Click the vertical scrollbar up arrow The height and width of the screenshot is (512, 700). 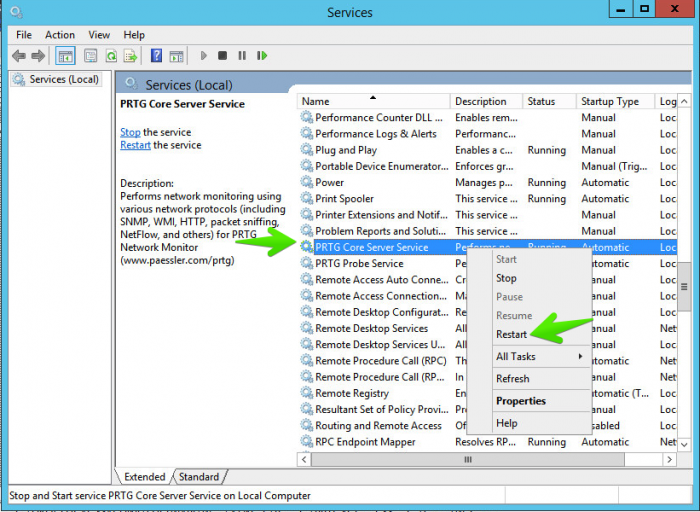684,102
